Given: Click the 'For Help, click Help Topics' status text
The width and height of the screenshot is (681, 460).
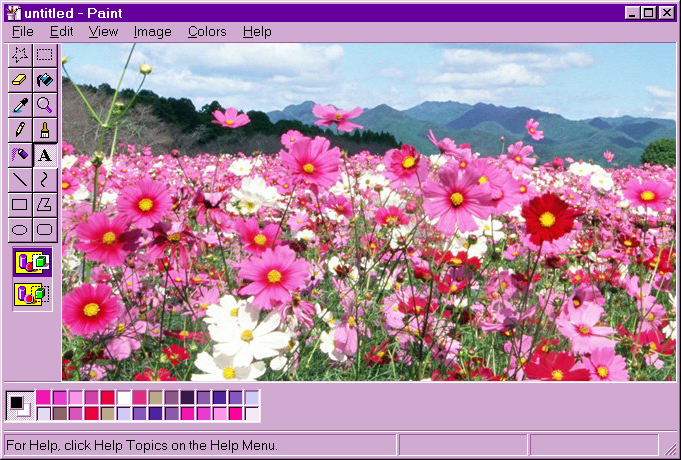Looking at the screenshot, I should [142, 445].
